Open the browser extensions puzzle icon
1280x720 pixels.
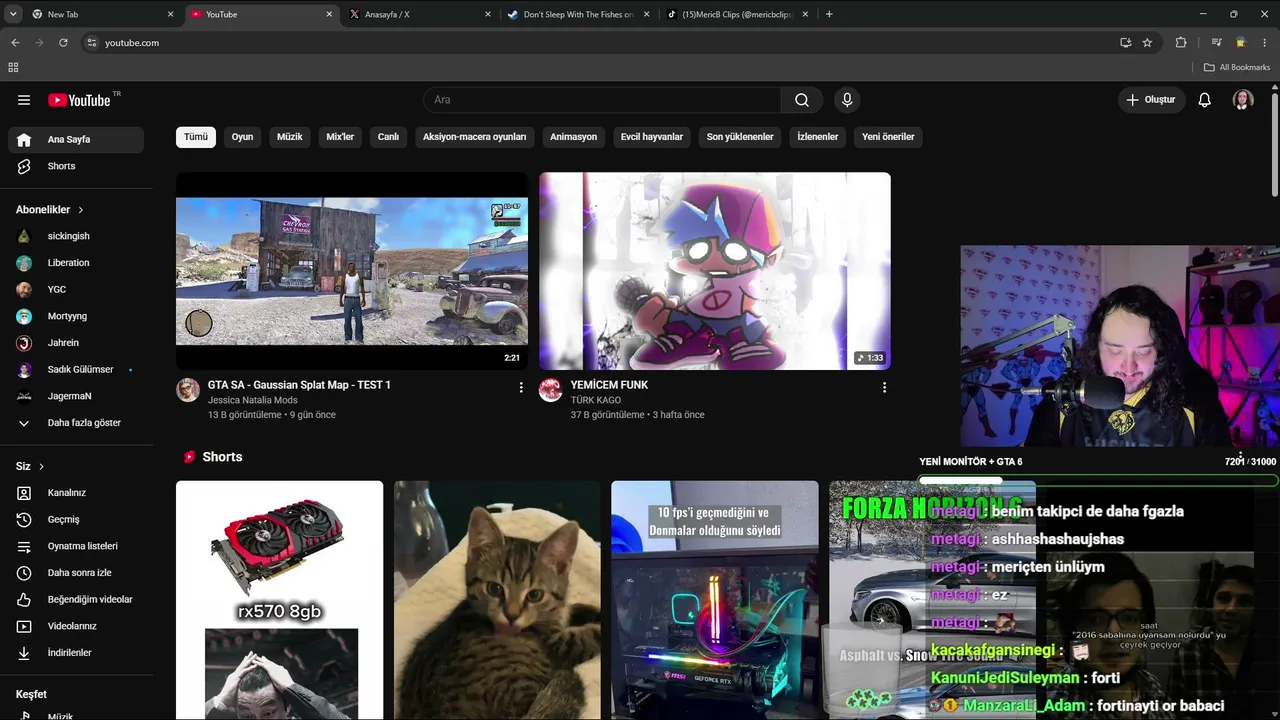click(x=1181, y=43)
